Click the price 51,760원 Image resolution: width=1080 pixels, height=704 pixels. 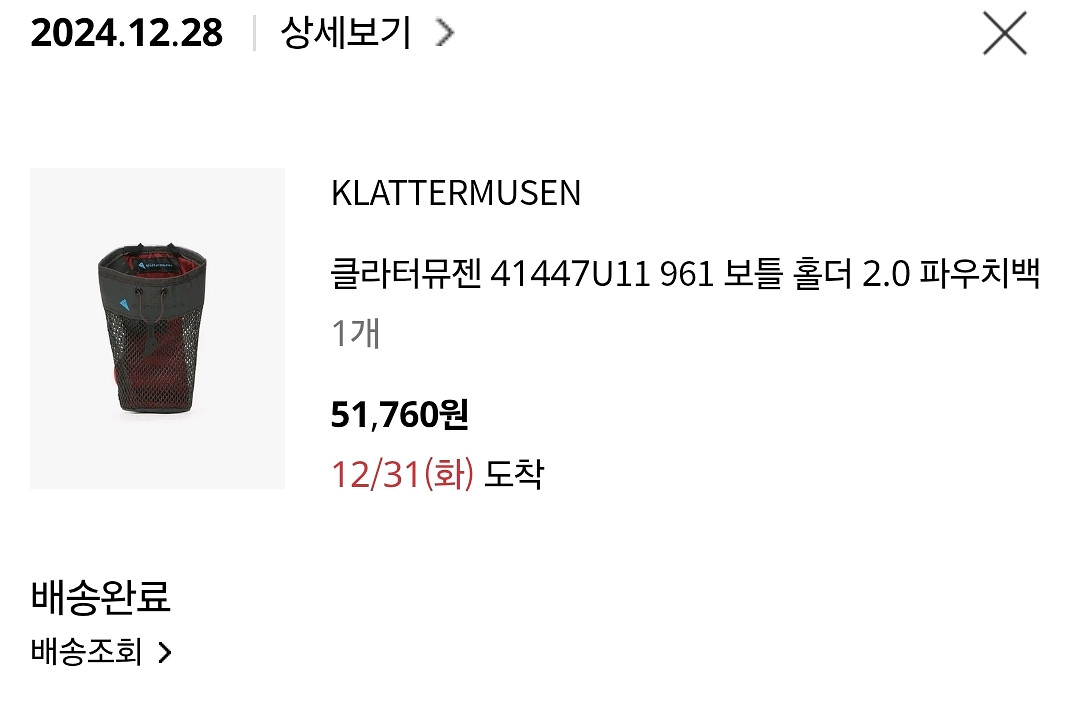point(399,415)
